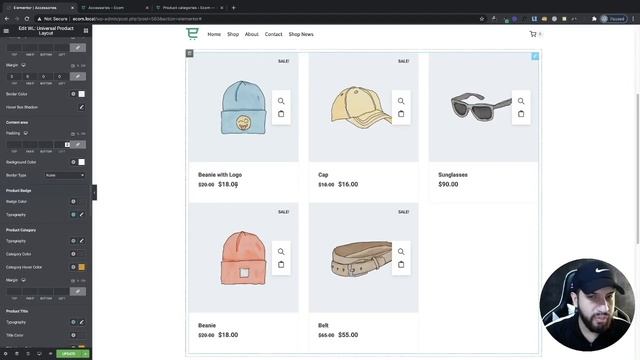Screen dimensions: 640x360
Task: Open Home menu item
Action: click(x=214, y=34)
